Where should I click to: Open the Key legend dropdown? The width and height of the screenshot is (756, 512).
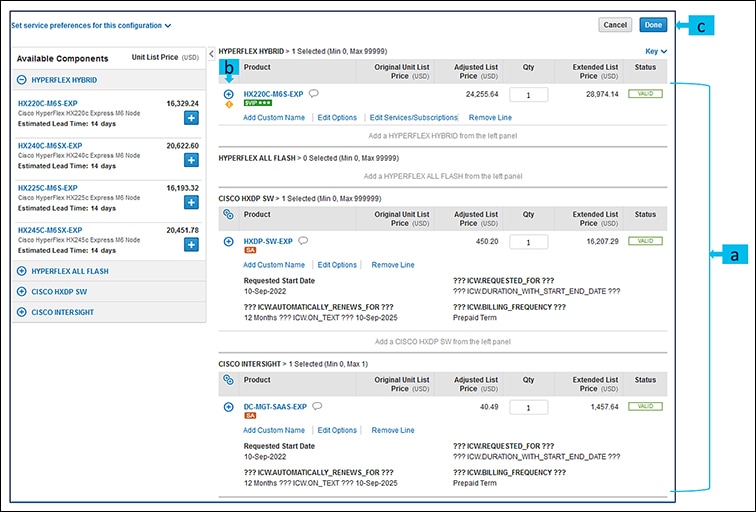pos(656,51)
